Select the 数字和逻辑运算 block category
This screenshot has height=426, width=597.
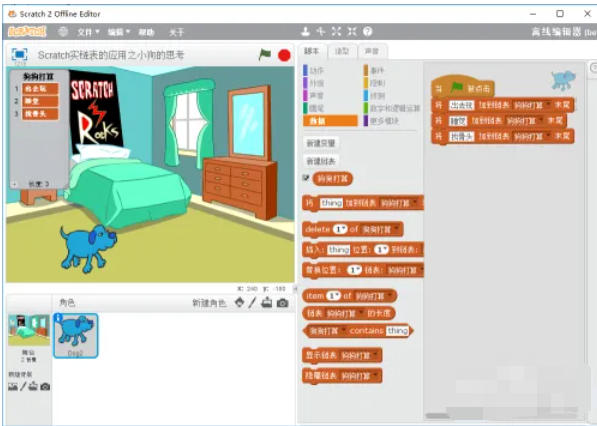(x=392, y=108)
